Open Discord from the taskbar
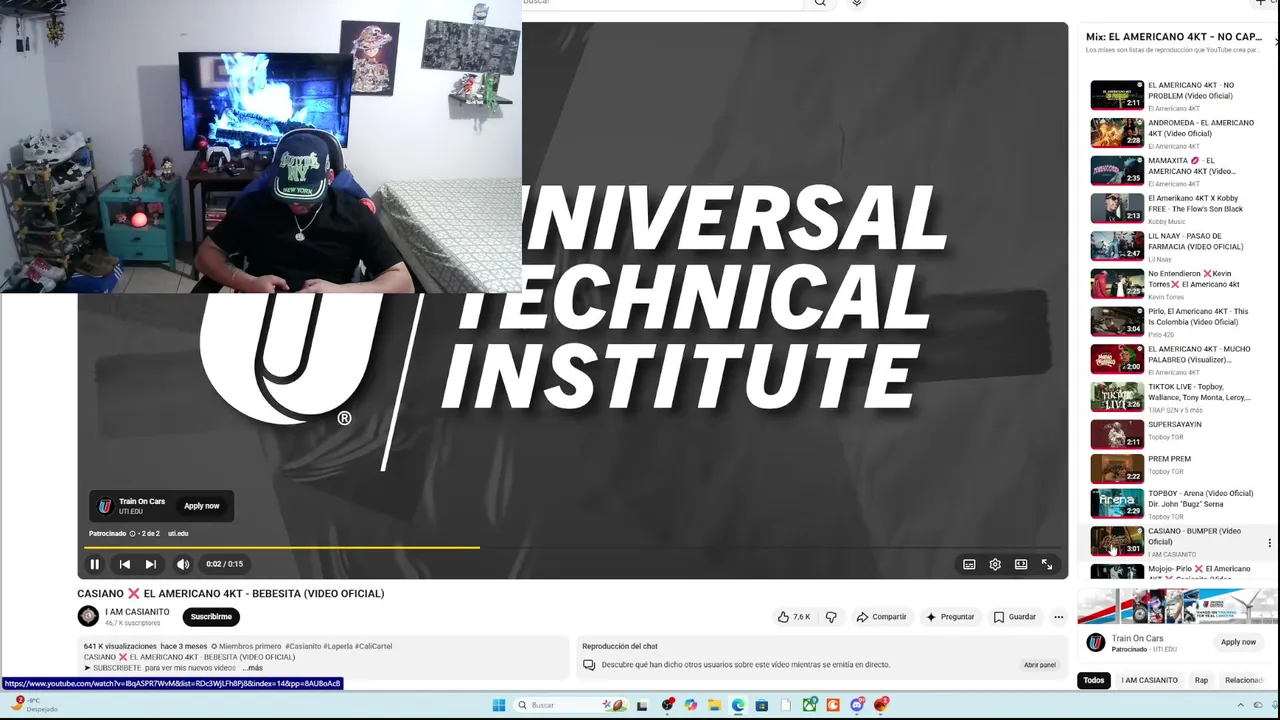Image resolution: width=1280 pixels, height=720 pixels. click(x=857, y=705)
